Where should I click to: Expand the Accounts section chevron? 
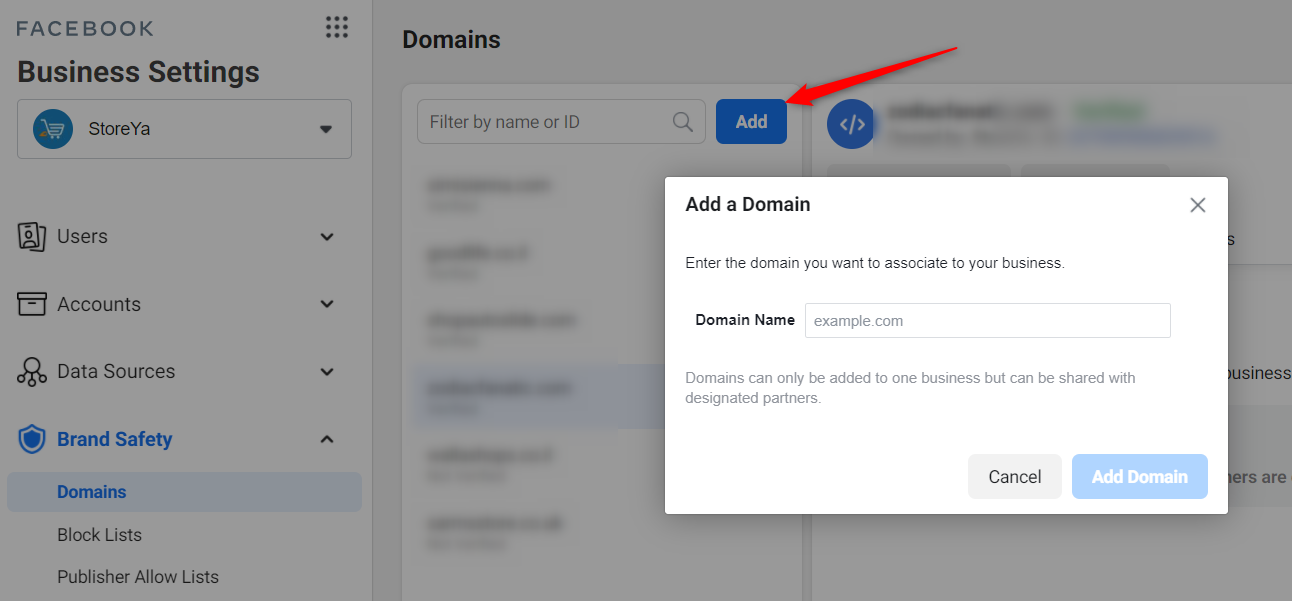pyautogui.click(x=326, y=304)
